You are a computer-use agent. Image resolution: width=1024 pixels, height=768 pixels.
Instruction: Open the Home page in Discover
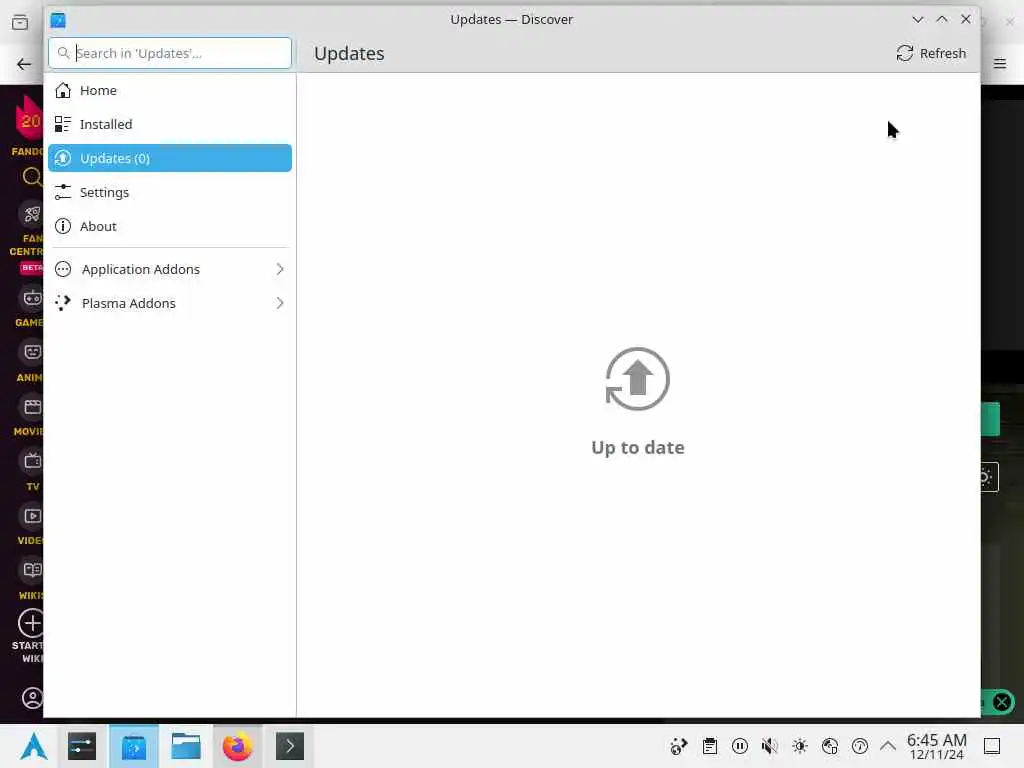170,90
